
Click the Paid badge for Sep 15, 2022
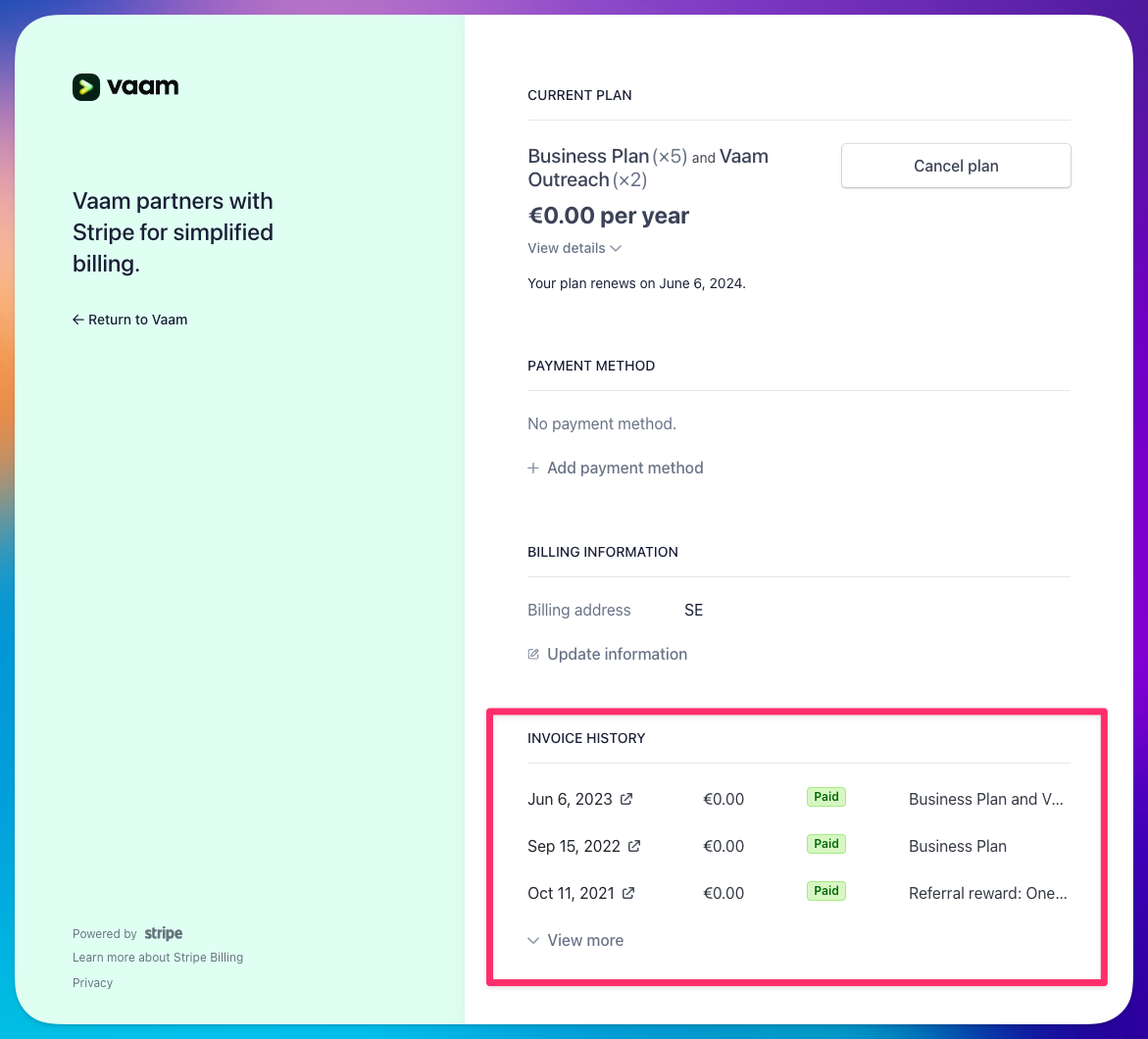825,844
